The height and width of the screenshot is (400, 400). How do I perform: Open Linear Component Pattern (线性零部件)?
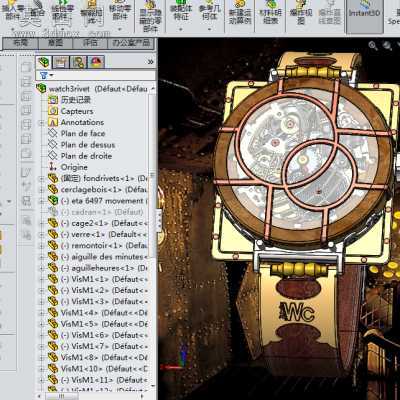pyautogui.click(x=63, y=10)
